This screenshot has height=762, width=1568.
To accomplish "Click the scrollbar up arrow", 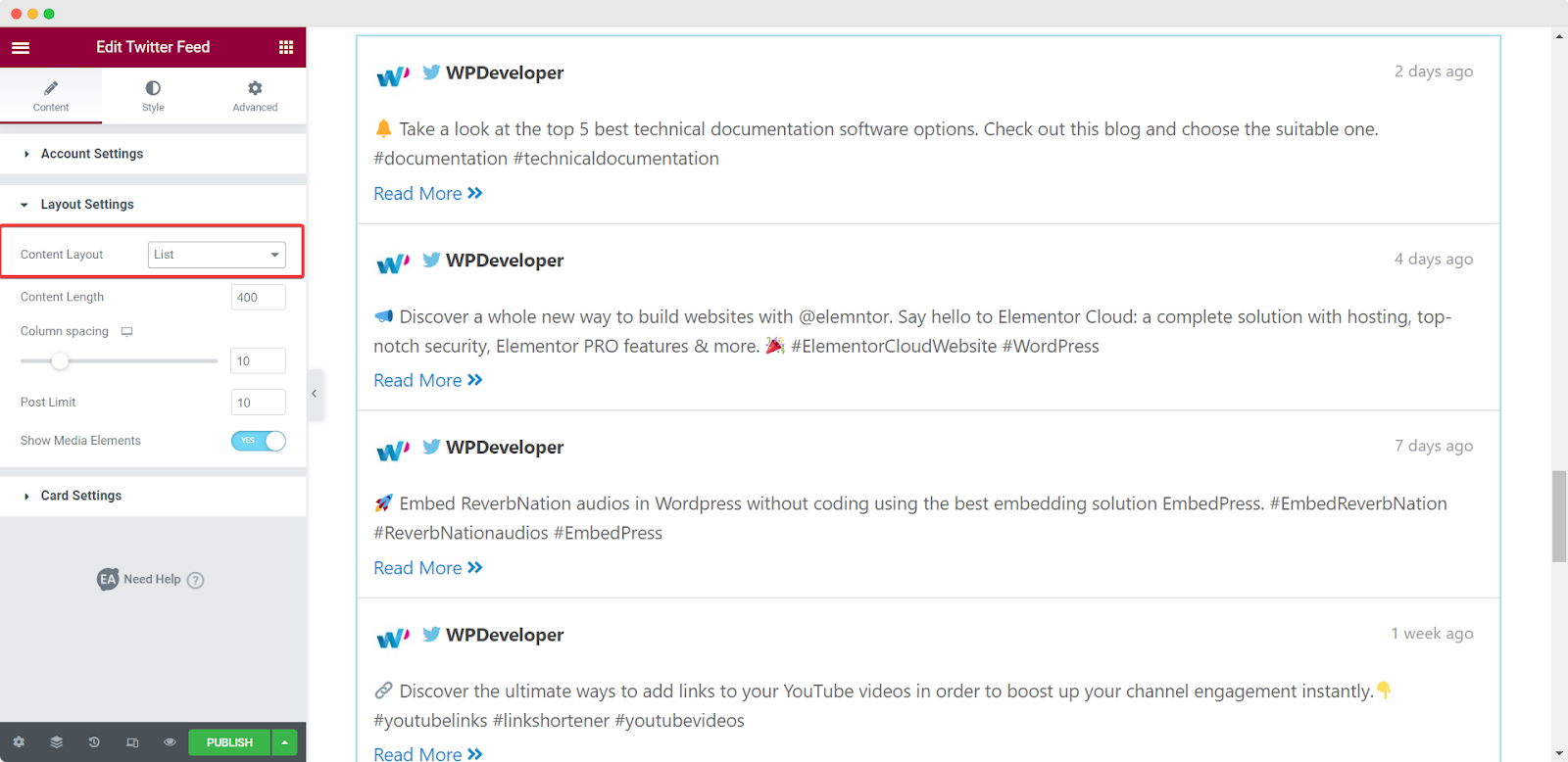I will tap(1559, 36).
